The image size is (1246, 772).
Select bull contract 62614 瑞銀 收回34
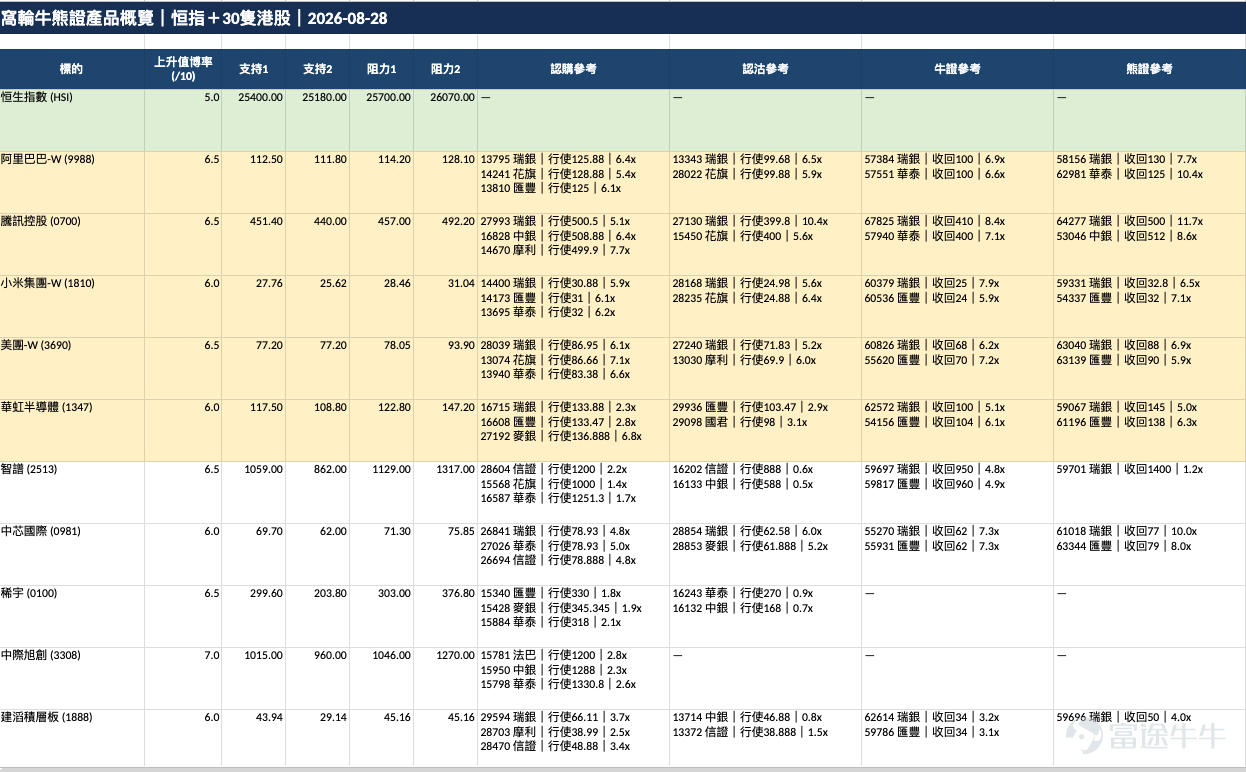931,717
